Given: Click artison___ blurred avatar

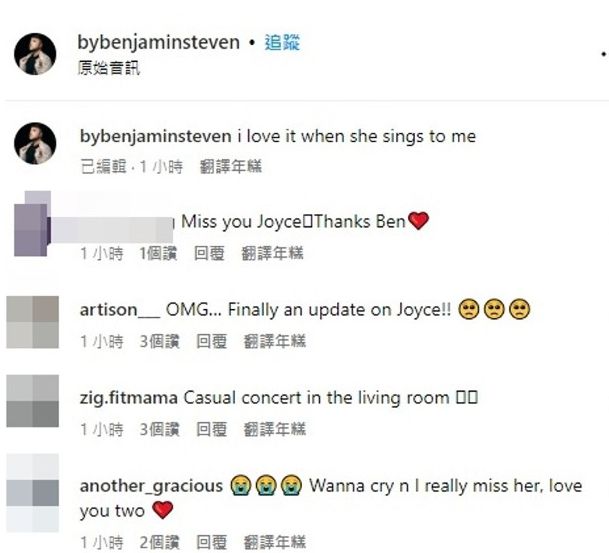Looking at the screenshot, I should pyautogui.click(x=33, y=322).
